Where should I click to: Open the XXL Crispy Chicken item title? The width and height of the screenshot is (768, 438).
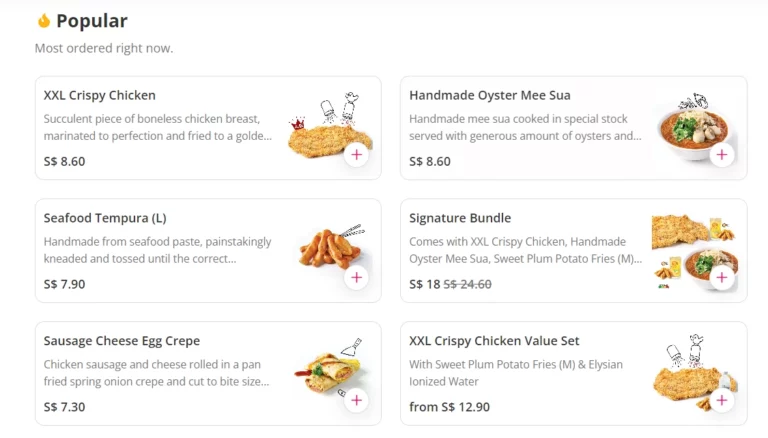100,96
